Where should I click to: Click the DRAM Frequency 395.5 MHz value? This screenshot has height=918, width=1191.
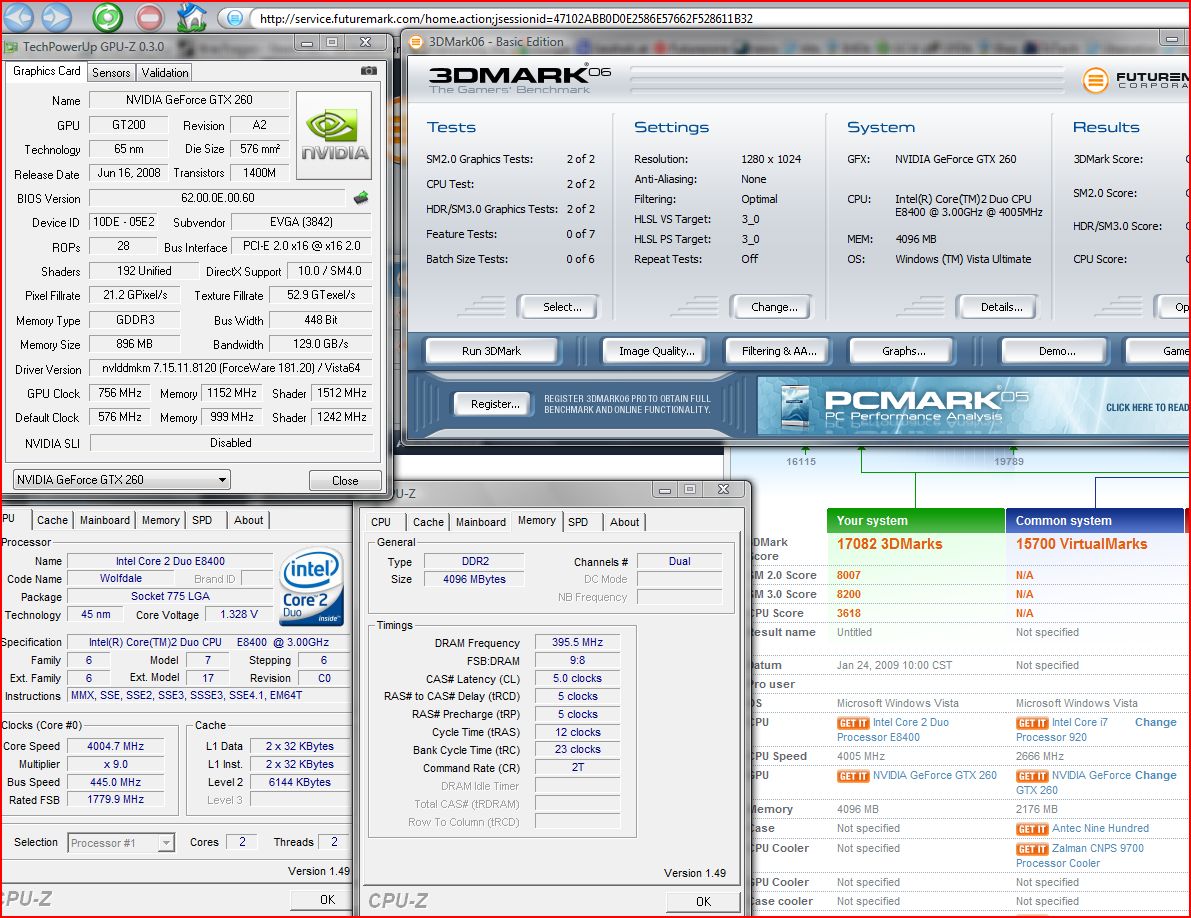pyautogui.click(x=577, y=642)
